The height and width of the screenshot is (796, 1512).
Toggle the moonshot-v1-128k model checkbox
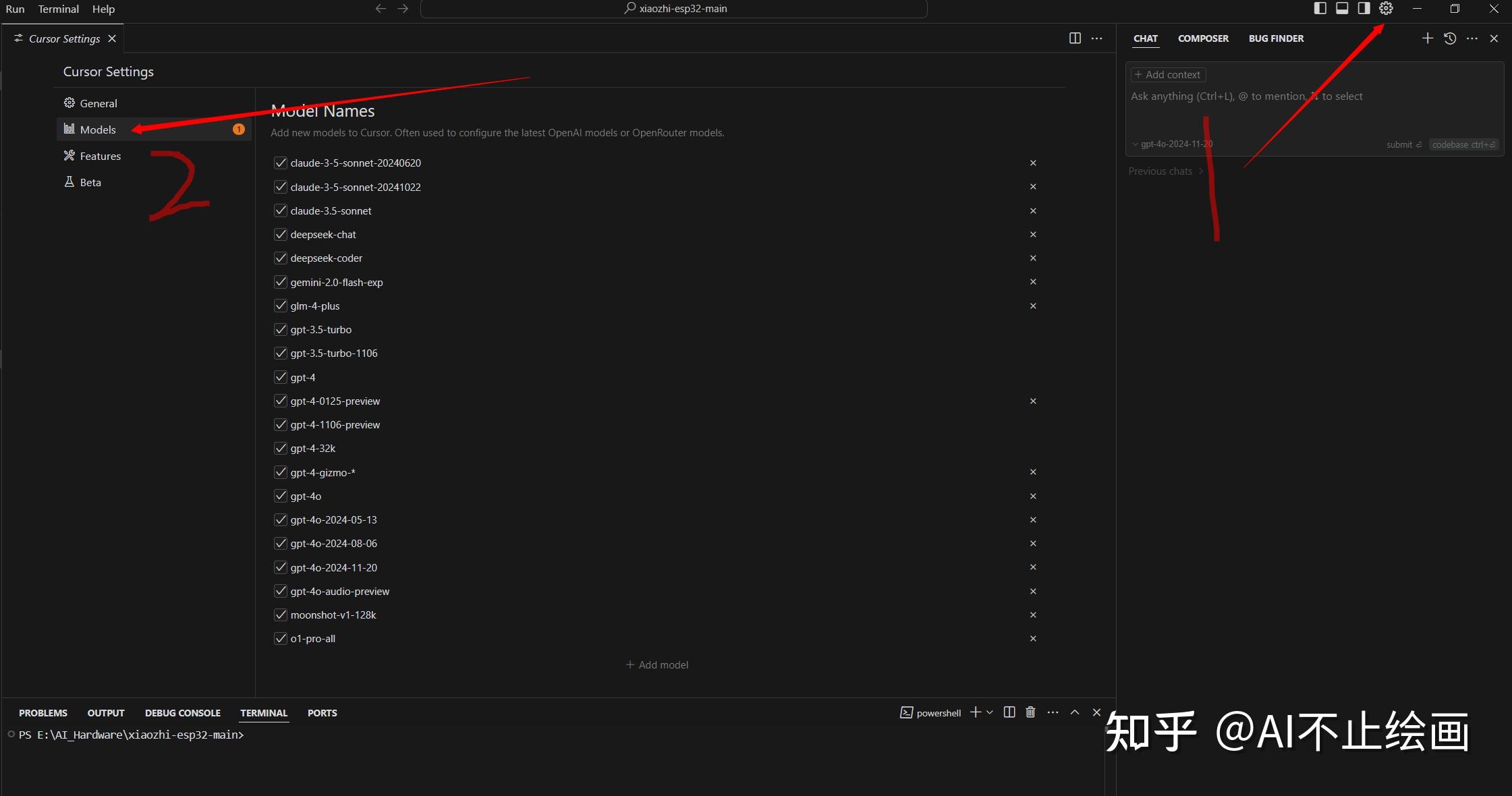point(281,615)
